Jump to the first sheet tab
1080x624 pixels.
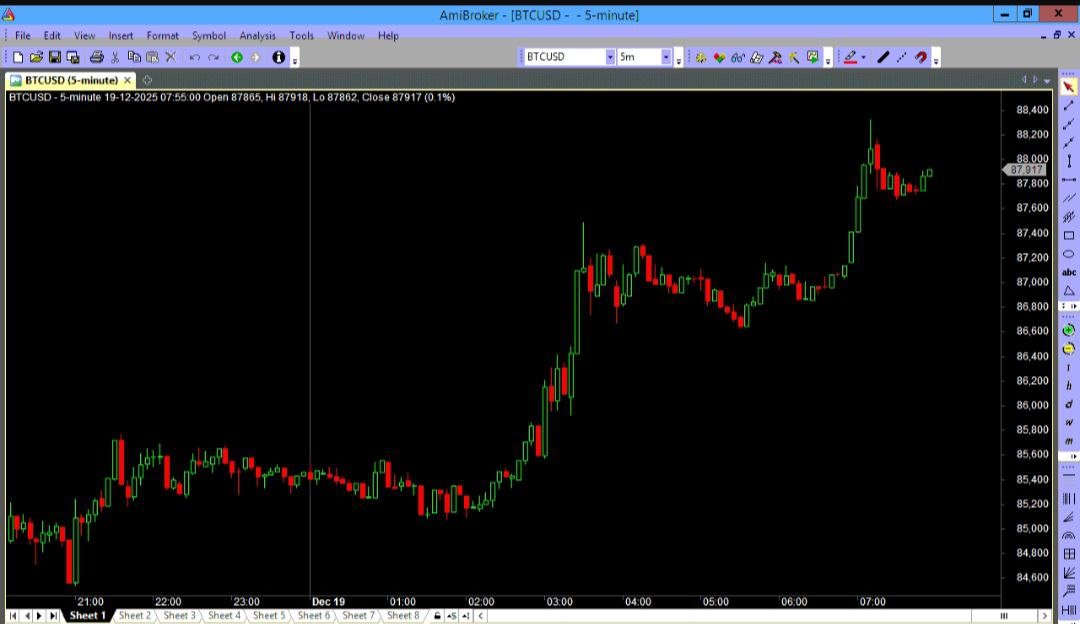click(13, 616)
